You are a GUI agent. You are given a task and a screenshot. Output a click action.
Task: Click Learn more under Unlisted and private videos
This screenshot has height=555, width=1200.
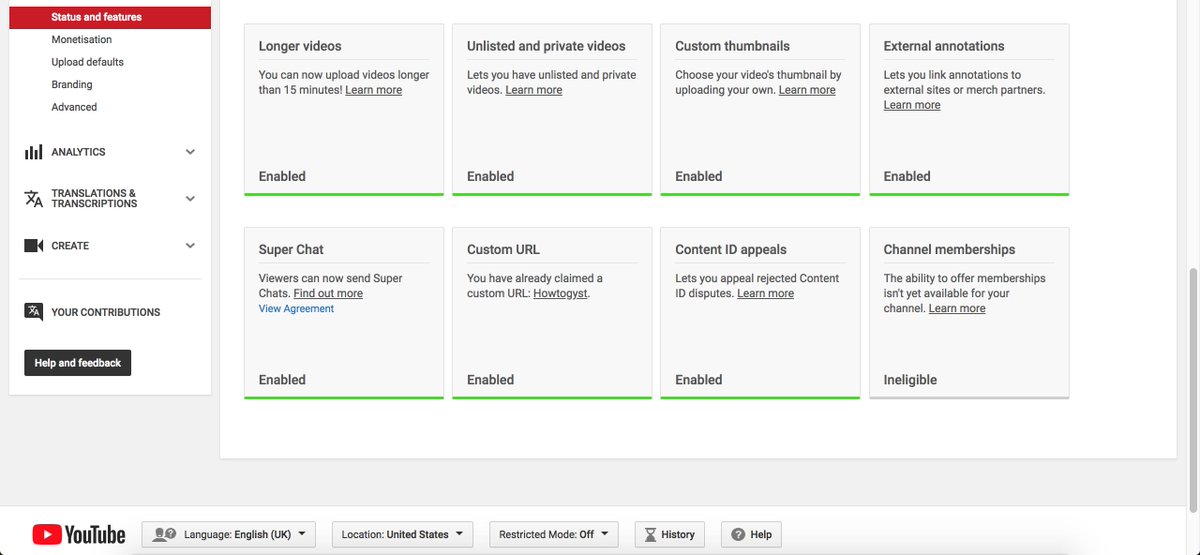534,90
